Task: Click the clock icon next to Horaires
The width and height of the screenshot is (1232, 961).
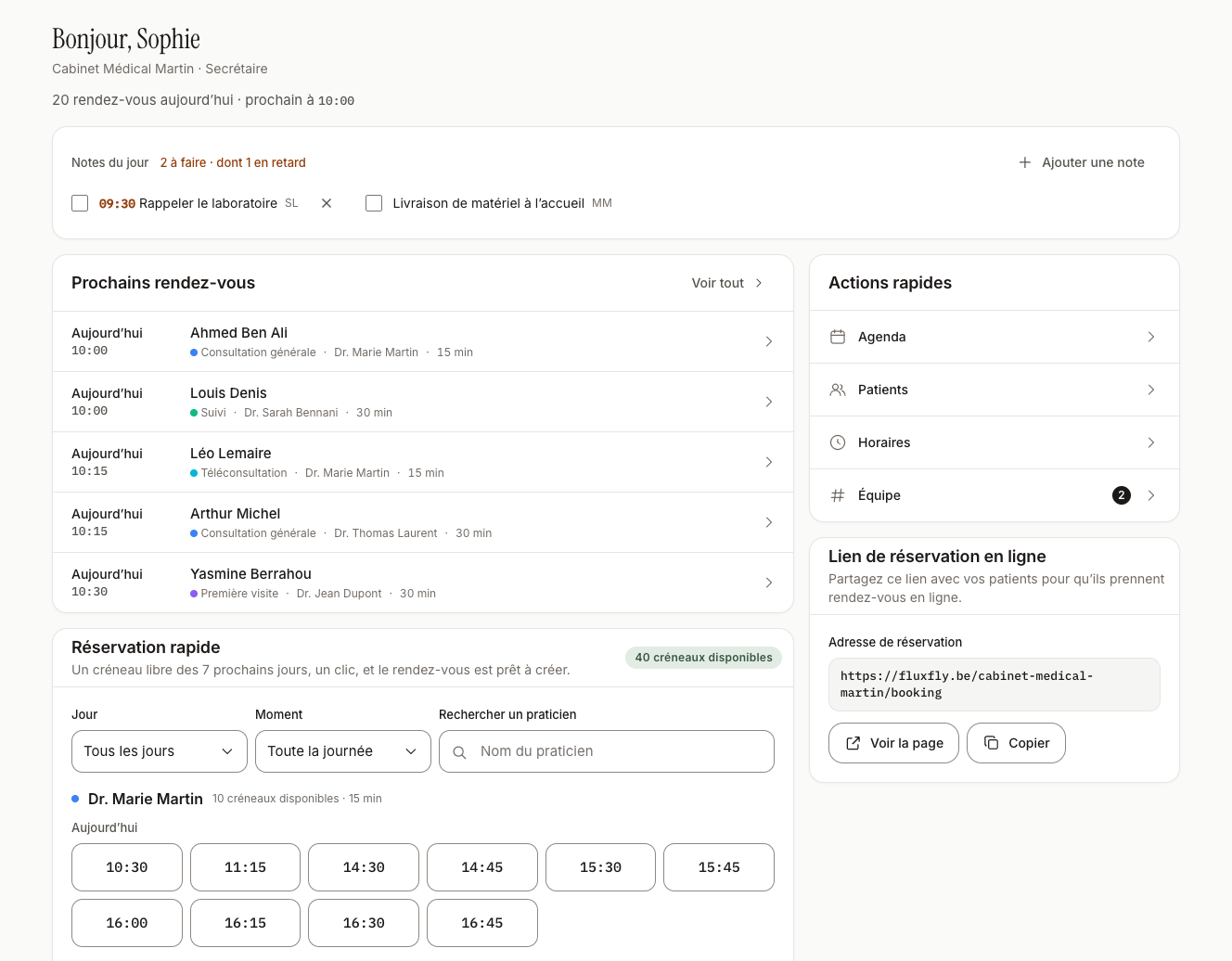Action: click(838, 442)
